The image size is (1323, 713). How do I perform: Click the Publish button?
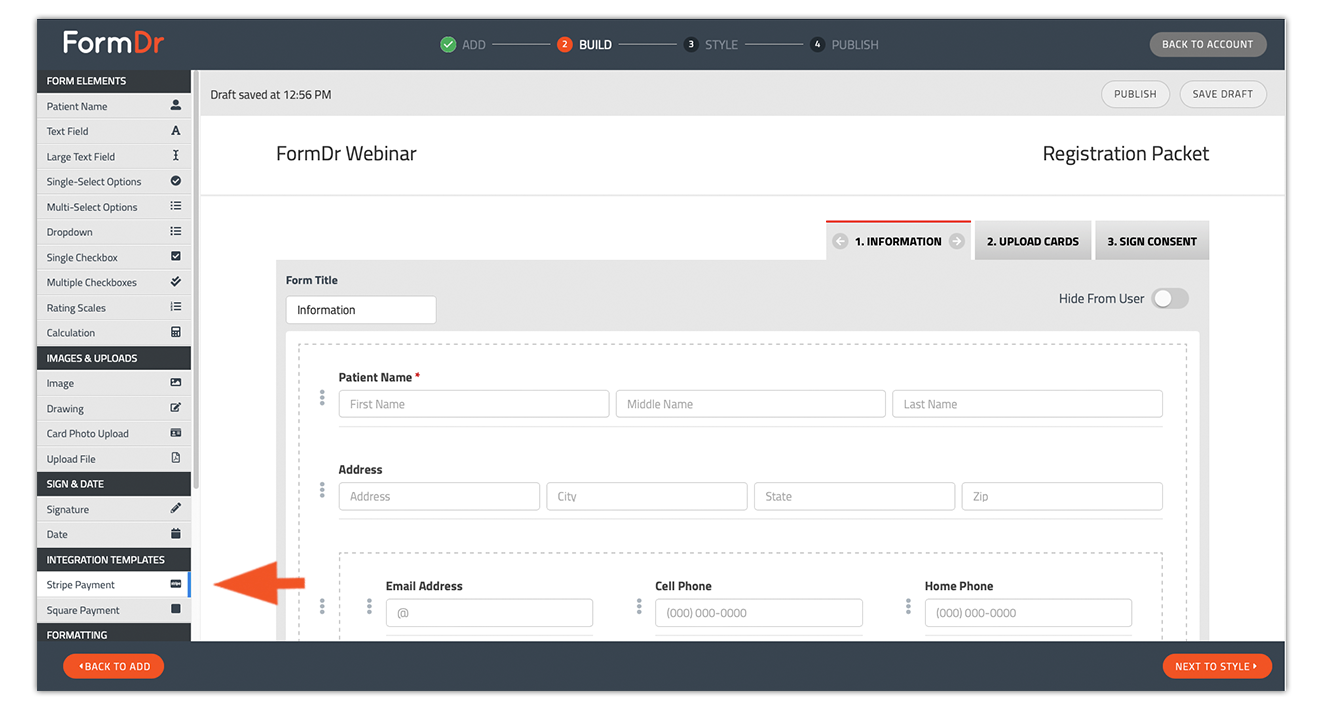pos(1135,94)
